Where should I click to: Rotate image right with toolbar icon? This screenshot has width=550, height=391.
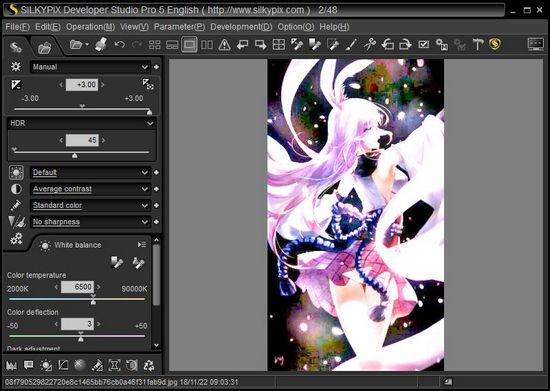coord(405,45)
